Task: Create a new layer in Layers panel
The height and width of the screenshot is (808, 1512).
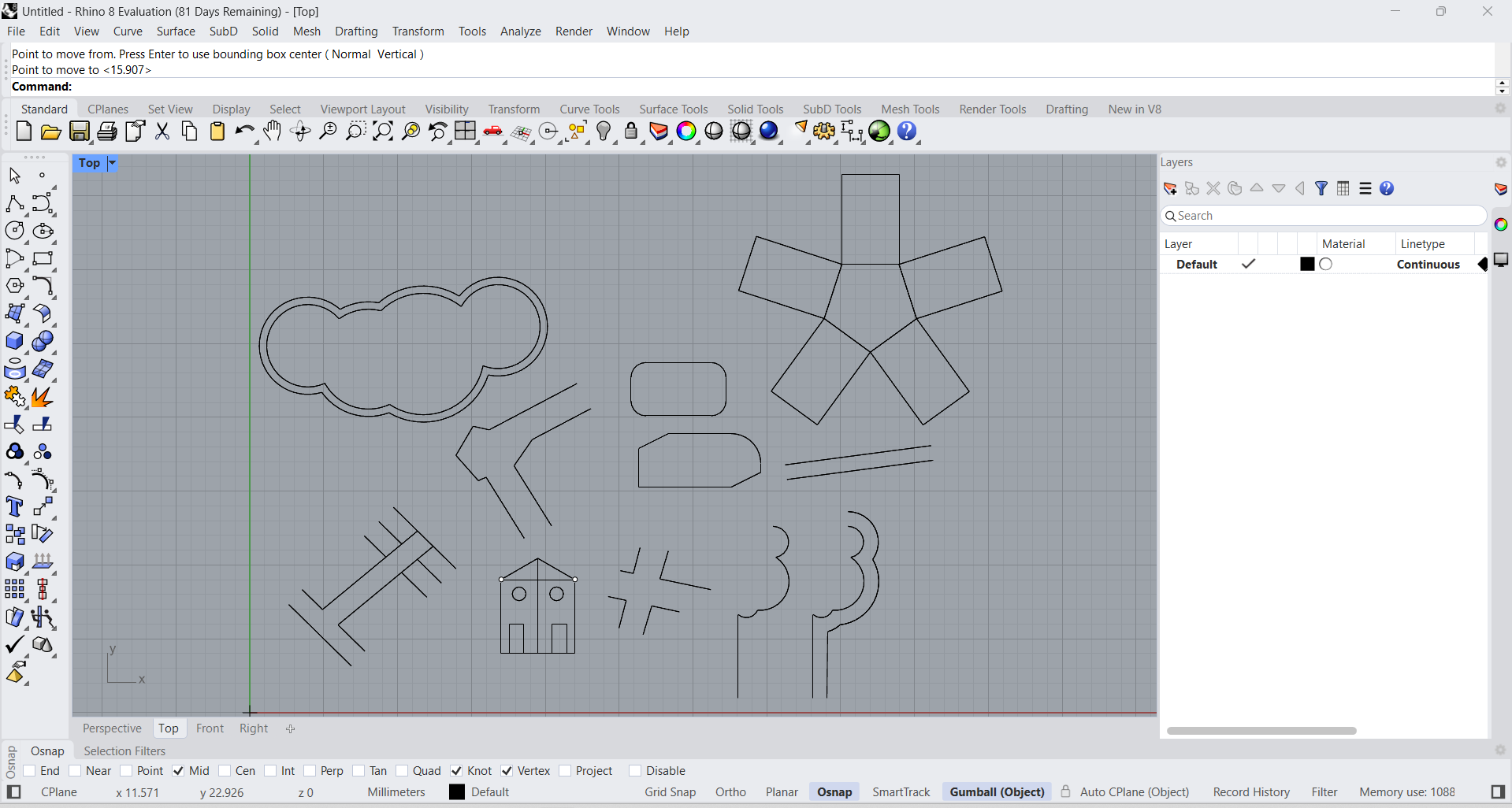Action: click(x=1170, y=189)
